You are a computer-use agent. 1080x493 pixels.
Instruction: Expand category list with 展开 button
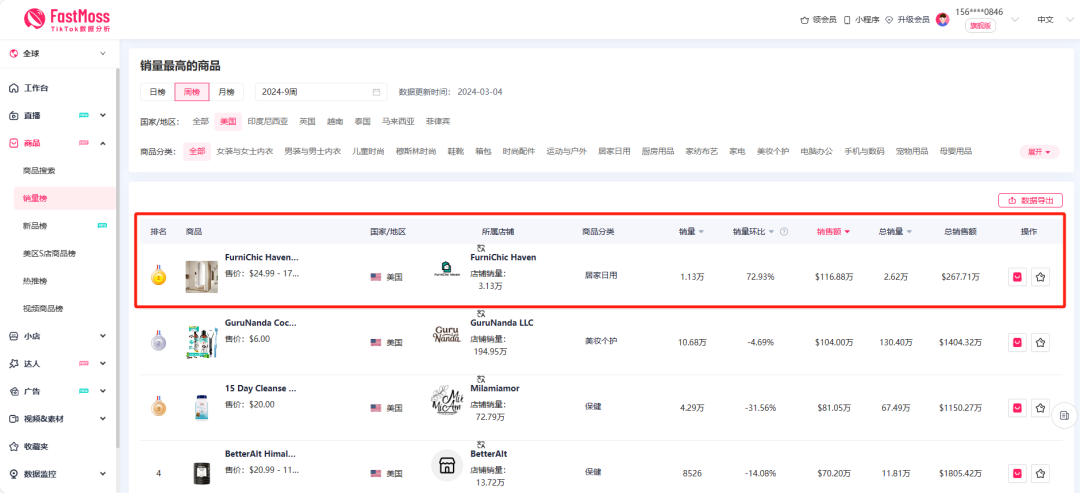1039,152
